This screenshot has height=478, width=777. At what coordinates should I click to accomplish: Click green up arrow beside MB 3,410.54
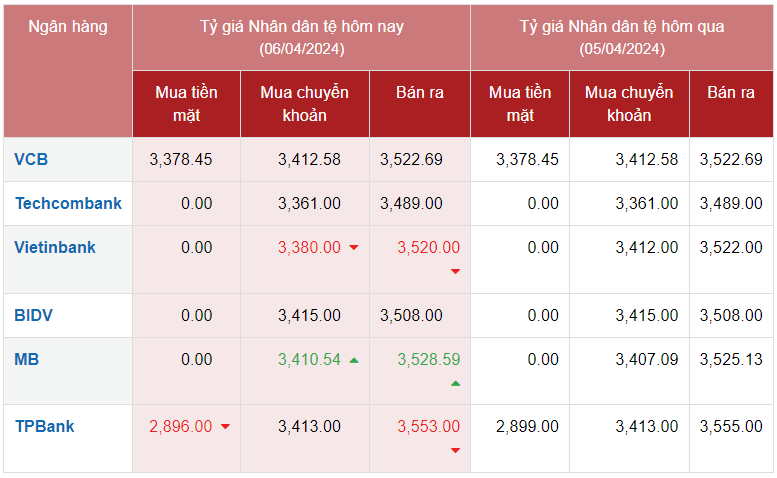[x=354, y=360]
